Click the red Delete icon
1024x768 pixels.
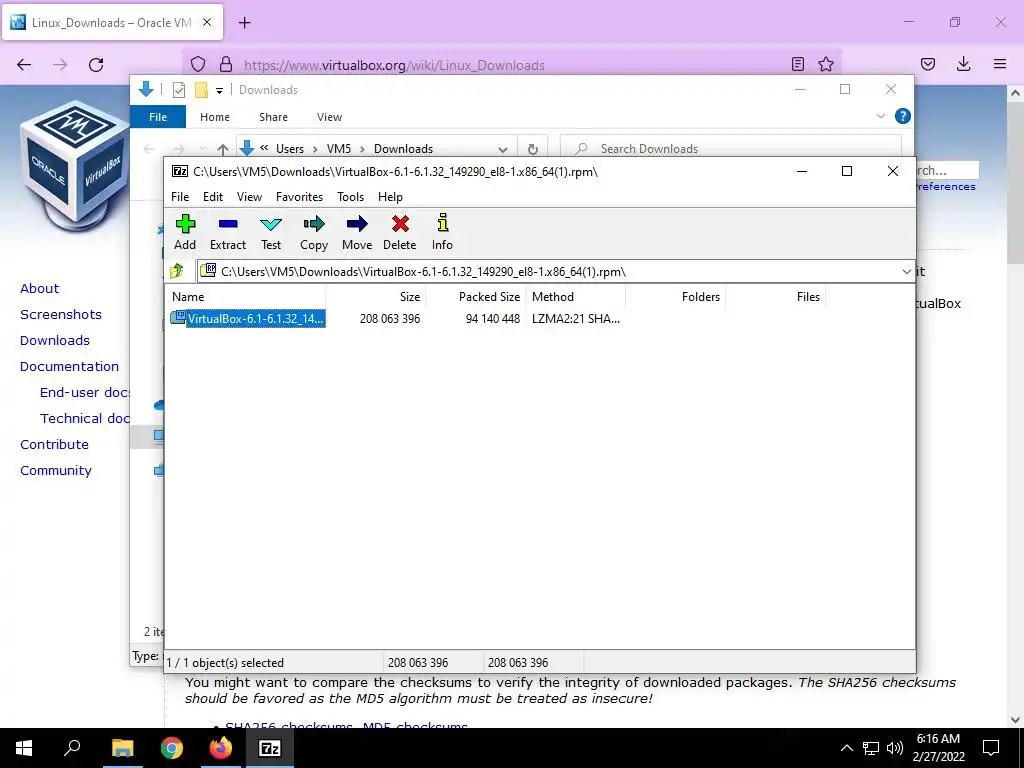click(x=400, y=232)
